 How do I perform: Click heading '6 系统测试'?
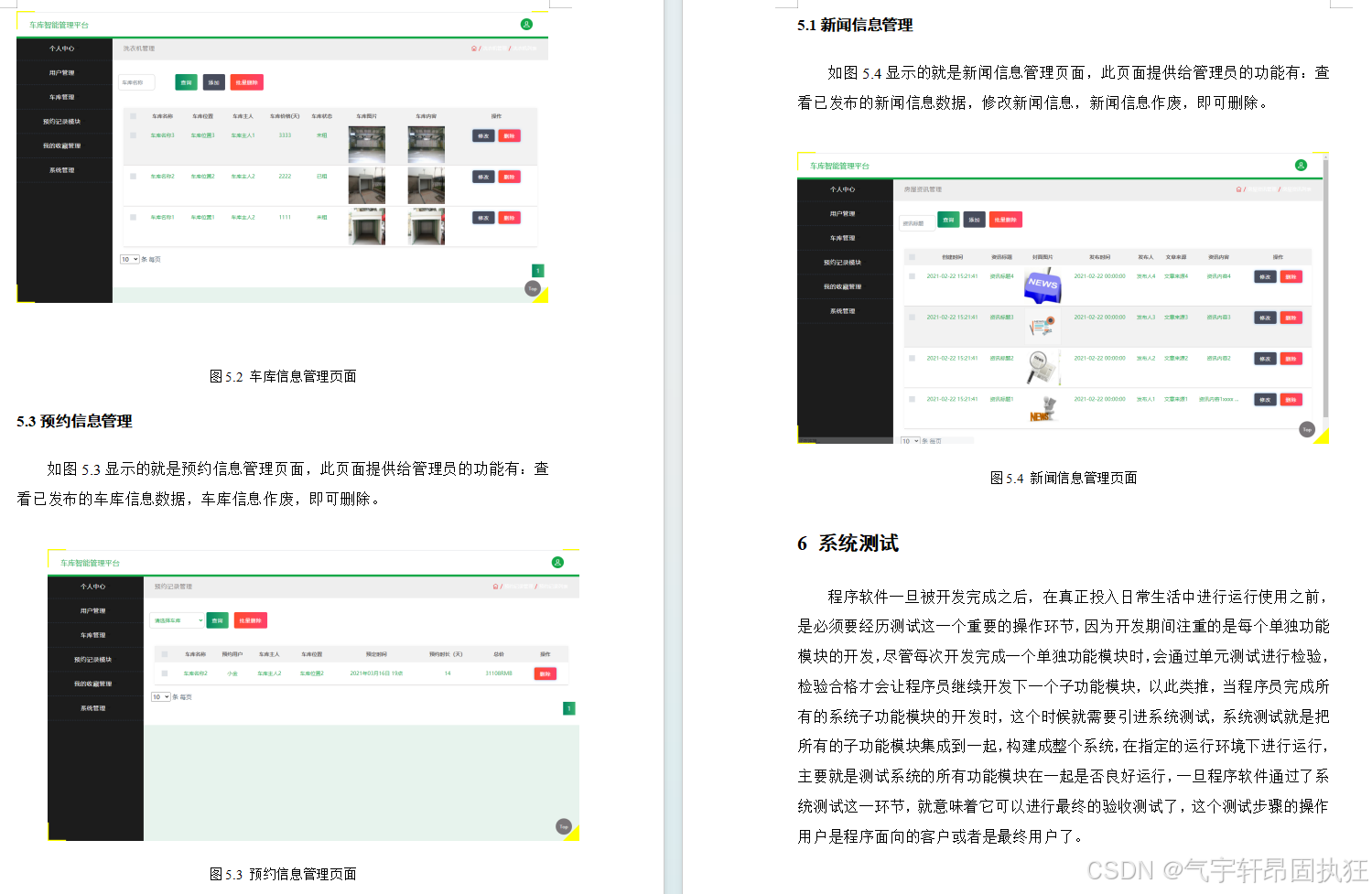pos(848,544)
